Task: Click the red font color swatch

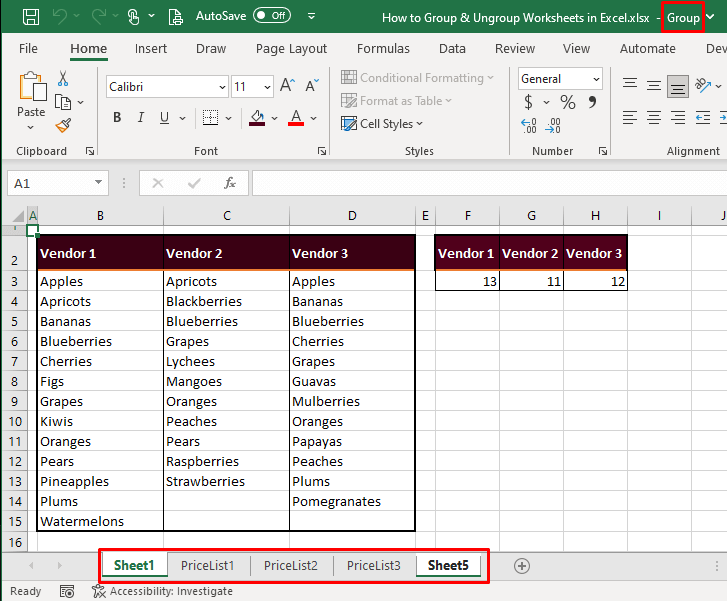Action: click(x=296, y=118)
